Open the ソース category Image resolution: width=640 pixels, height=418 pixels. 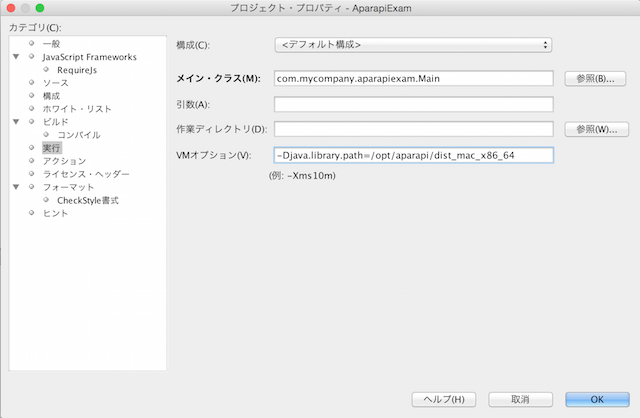[56, 83]
